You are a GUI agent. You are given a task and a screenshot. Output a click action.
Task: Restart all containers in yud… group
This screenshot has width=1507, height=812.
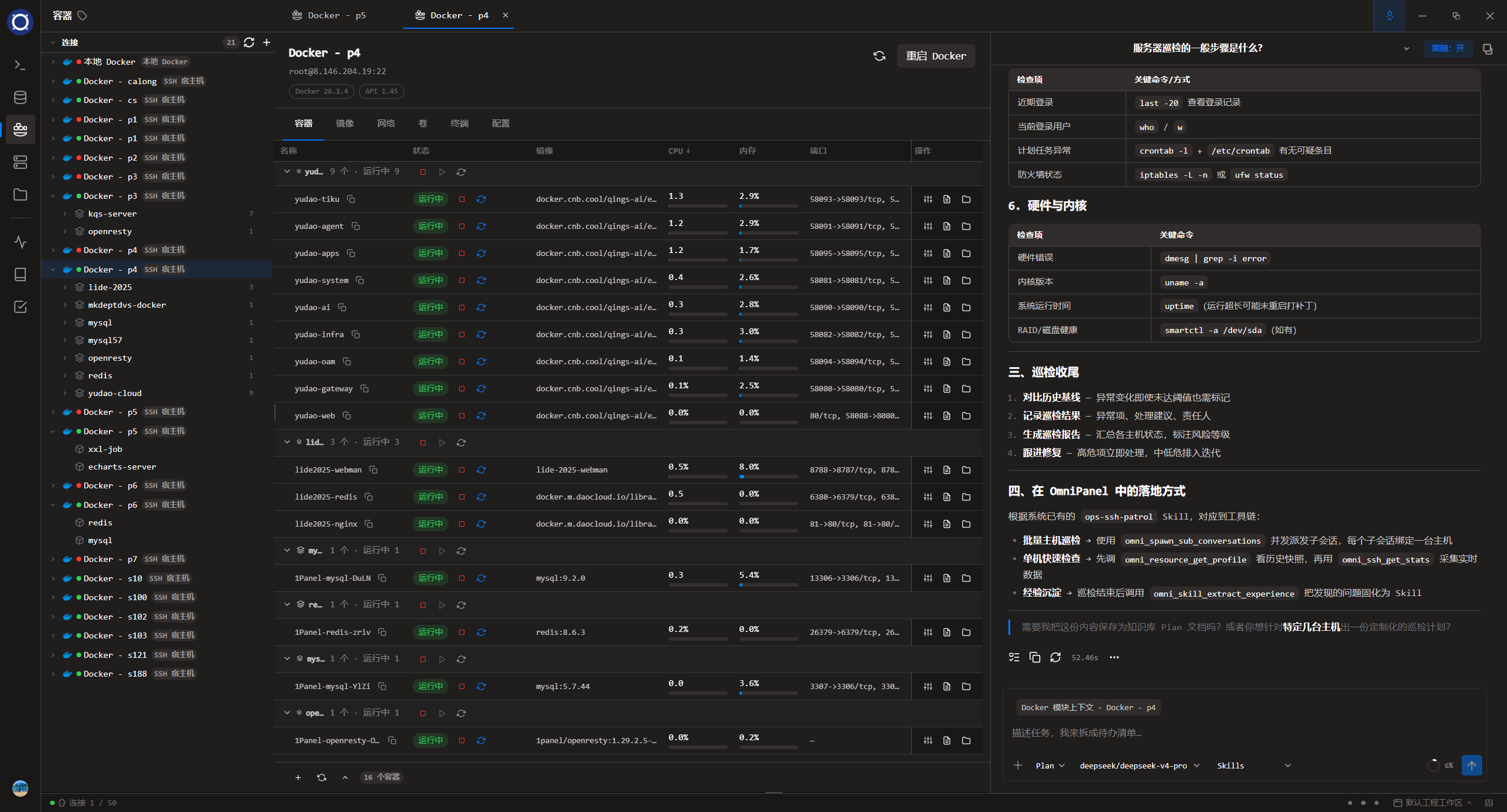coord(461,172)
